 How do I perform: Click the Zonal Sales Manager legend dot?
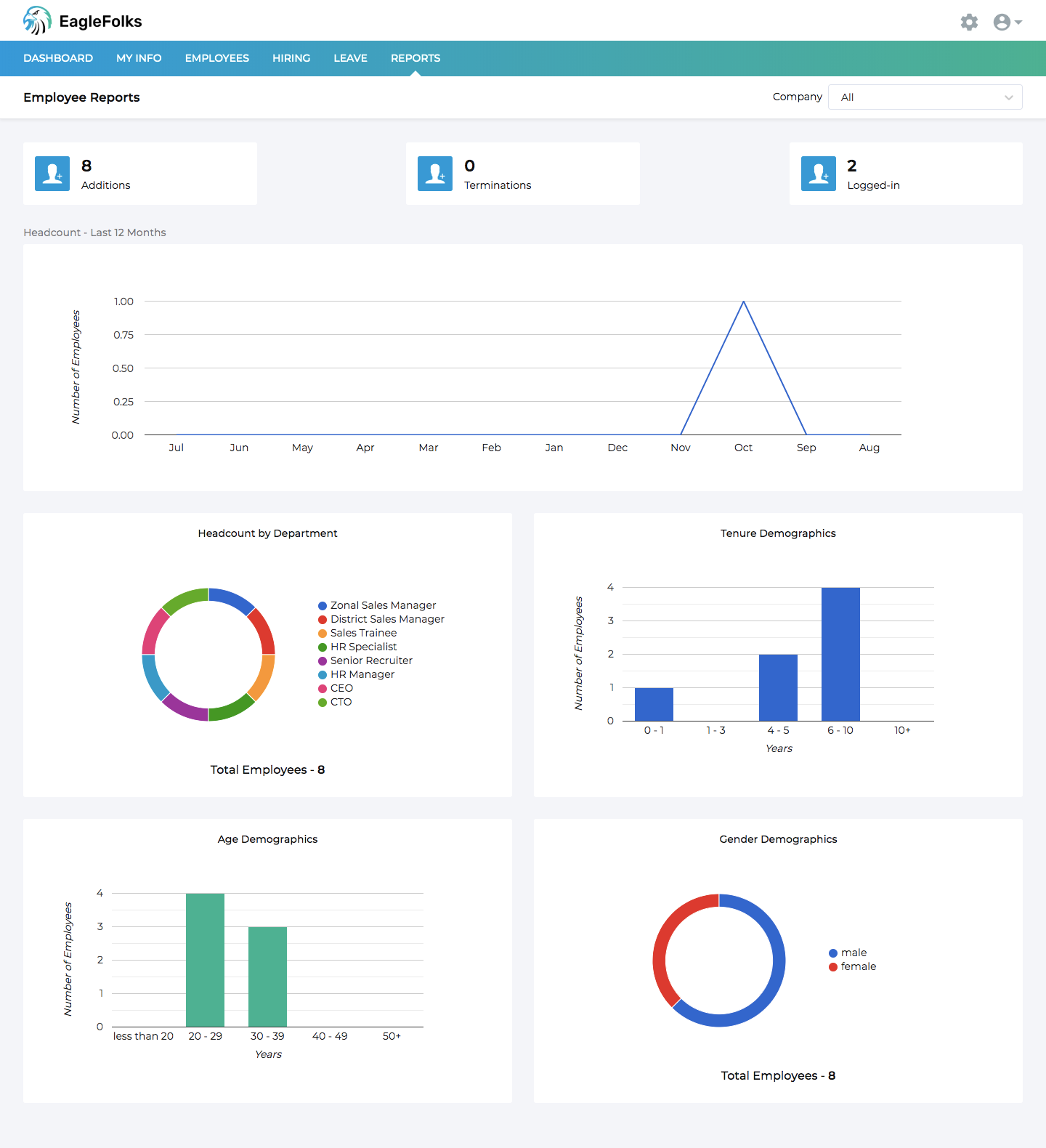pos(323,606)
